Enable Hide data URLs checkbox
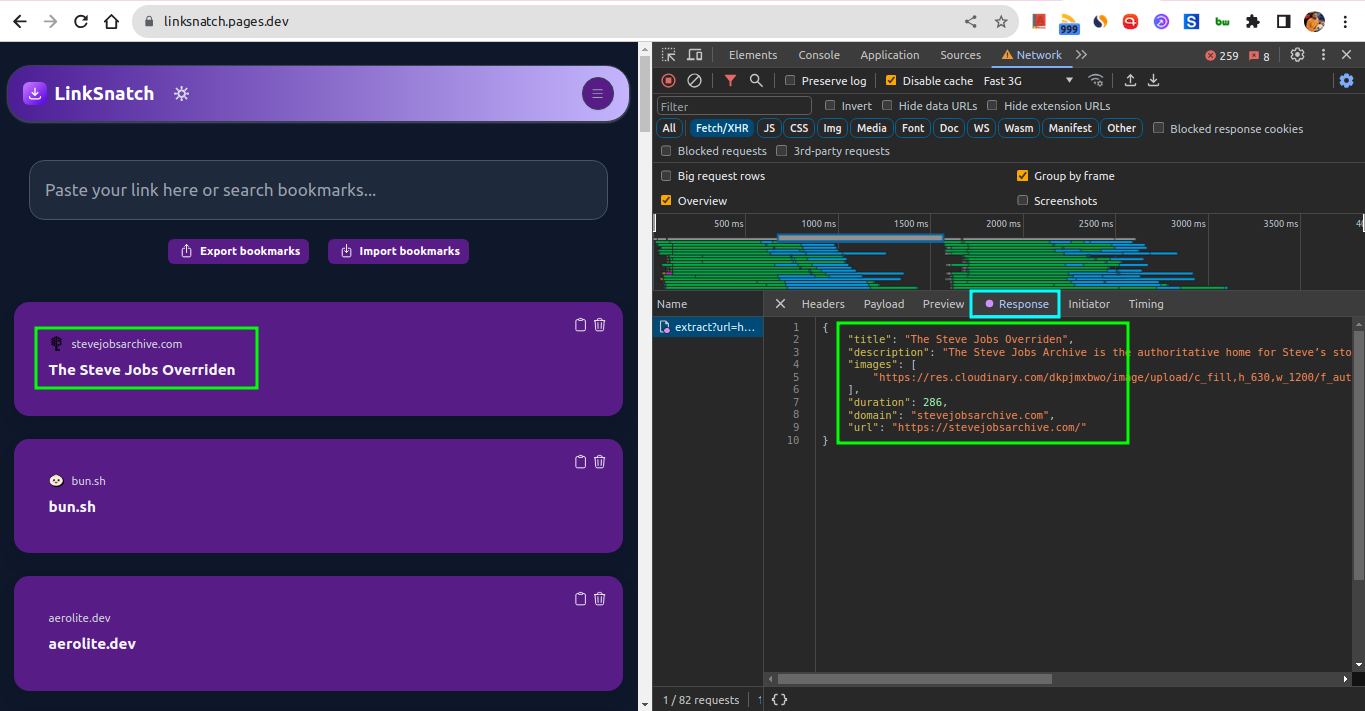 [887, 106]
